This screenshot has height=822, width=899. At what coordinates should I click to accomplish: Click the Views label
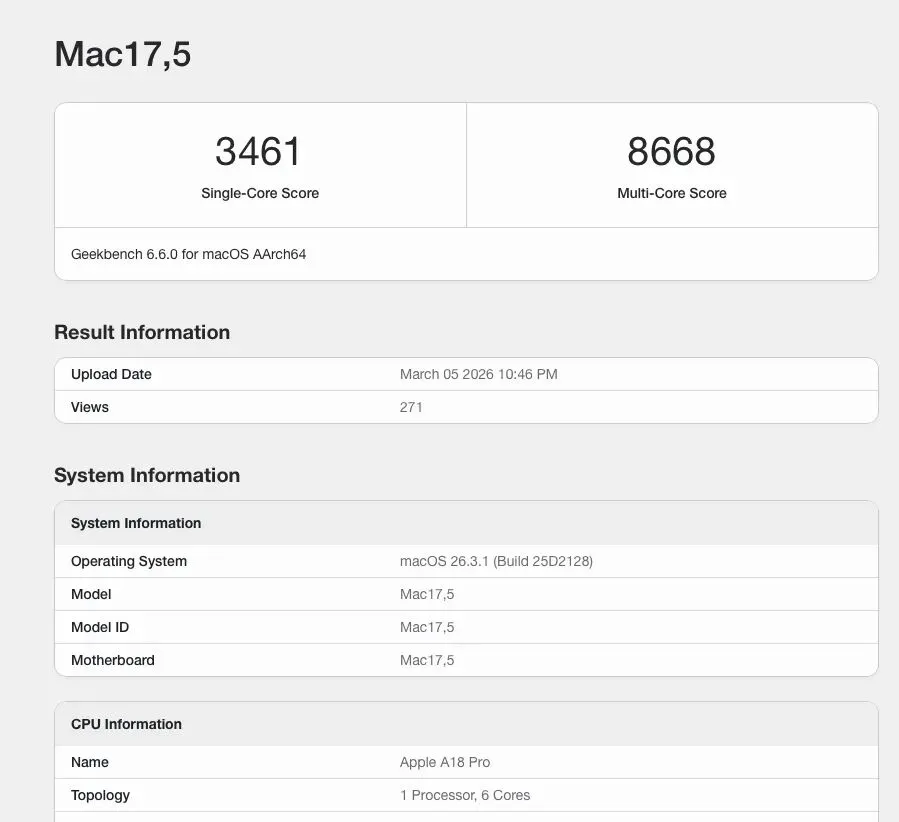point(89,408)
